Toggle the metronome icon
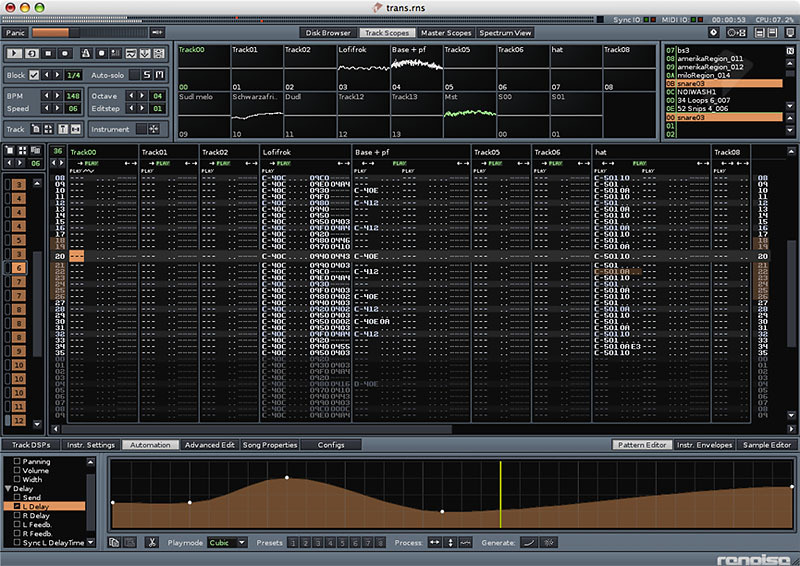800x566 pixels. coord(86,52)
